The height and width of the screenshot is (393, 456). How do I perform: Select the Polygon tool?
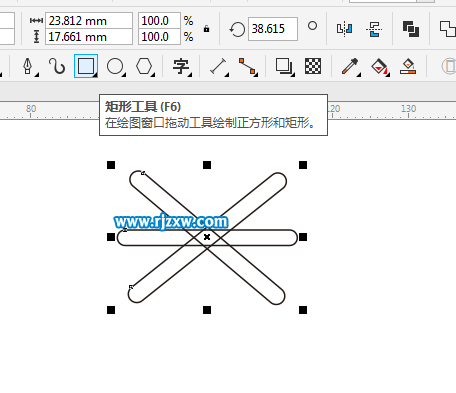point(144,66)
